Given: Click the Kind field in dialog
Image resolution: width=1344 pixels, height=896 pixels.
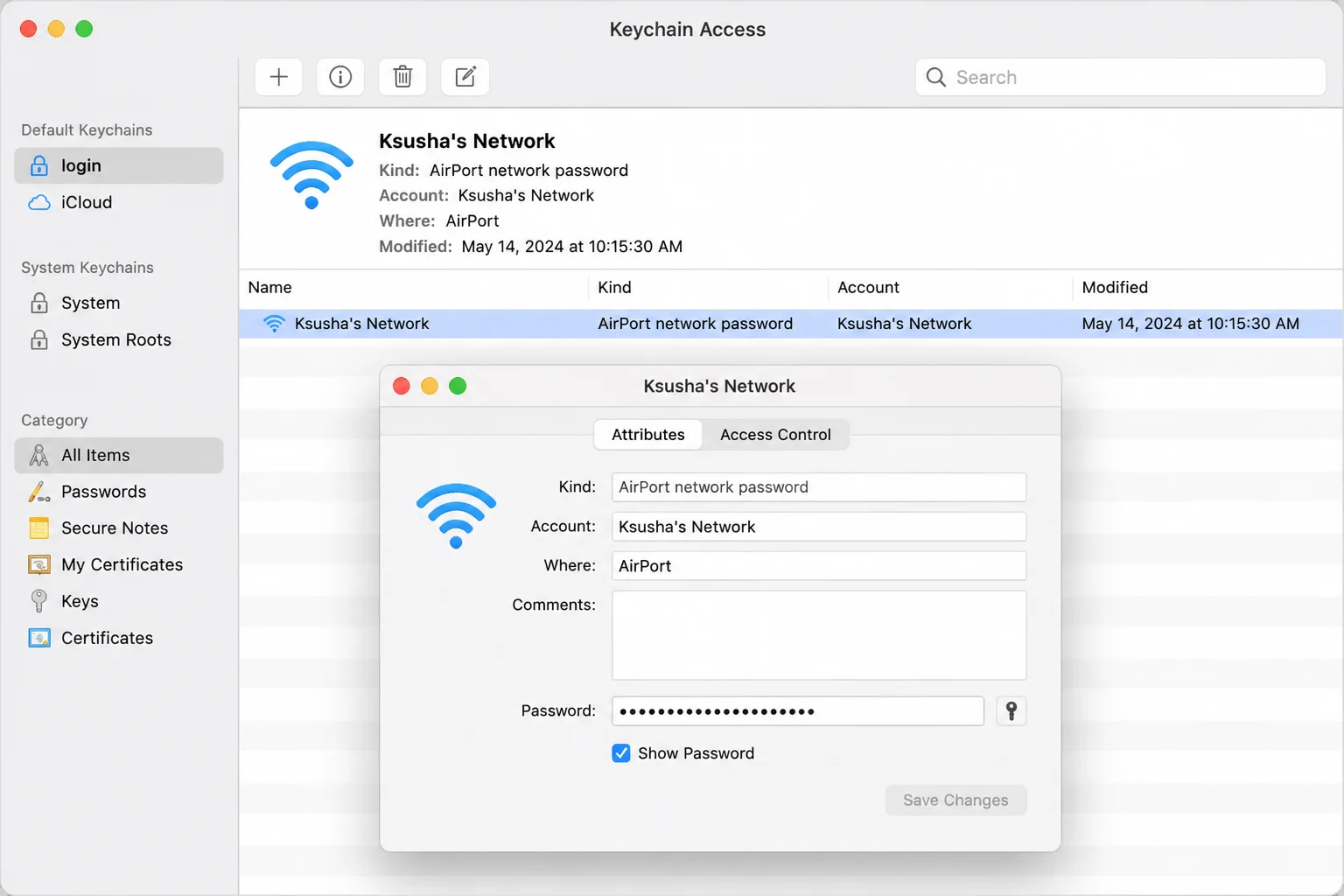Looking at the screenshot, I should click(819, 487).
